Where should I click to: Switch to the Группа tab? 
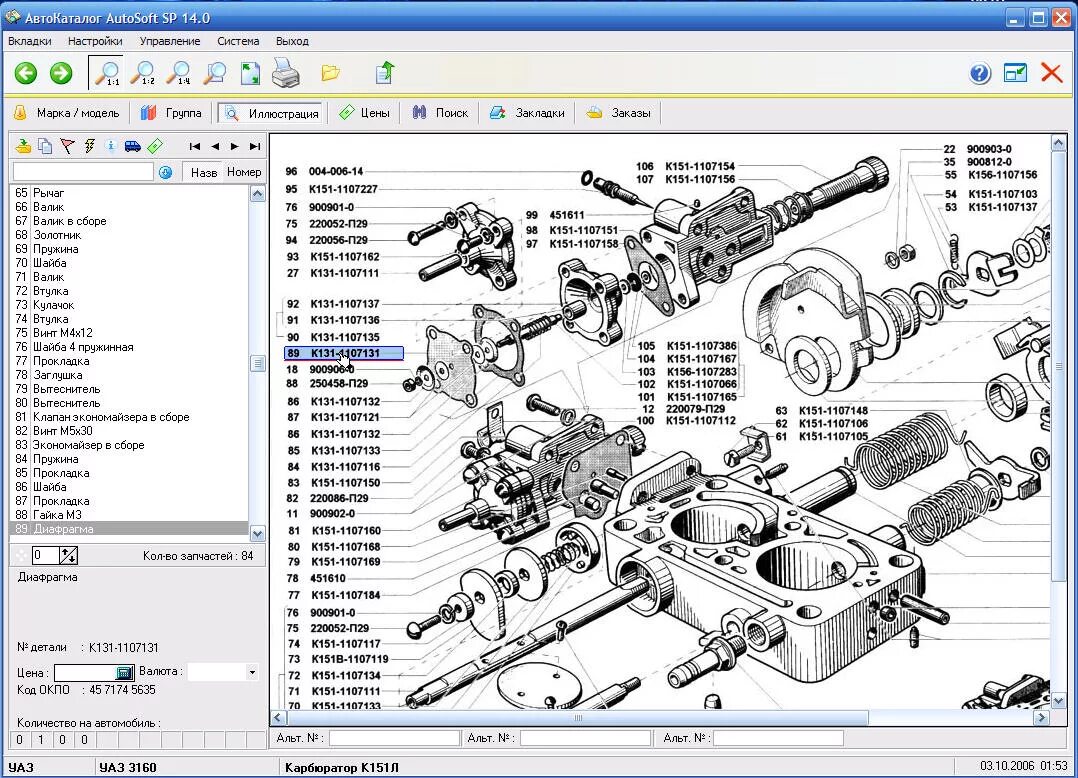click(x=171, y=113)
